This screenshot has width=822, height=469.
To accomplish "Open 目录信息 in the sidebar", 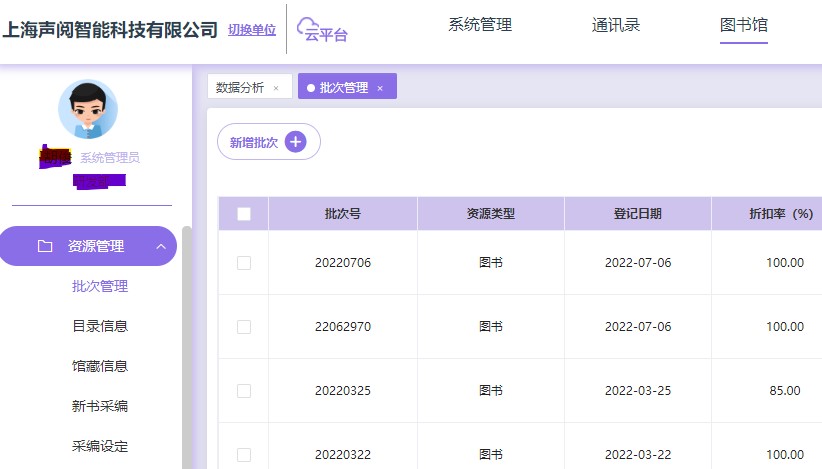I will point(100,326).
